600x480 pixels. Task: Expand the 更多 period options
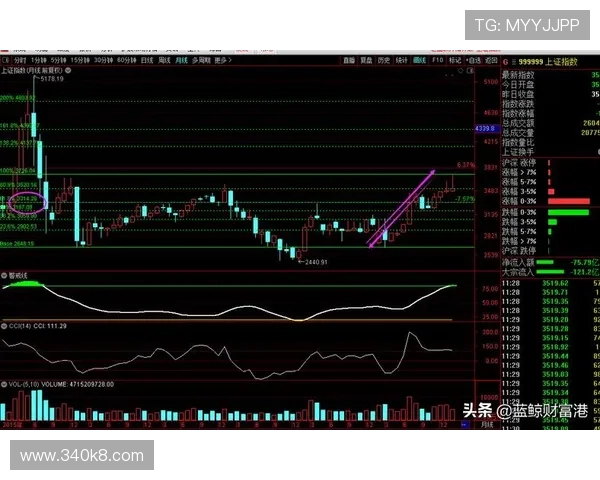[x=223, y=60]
